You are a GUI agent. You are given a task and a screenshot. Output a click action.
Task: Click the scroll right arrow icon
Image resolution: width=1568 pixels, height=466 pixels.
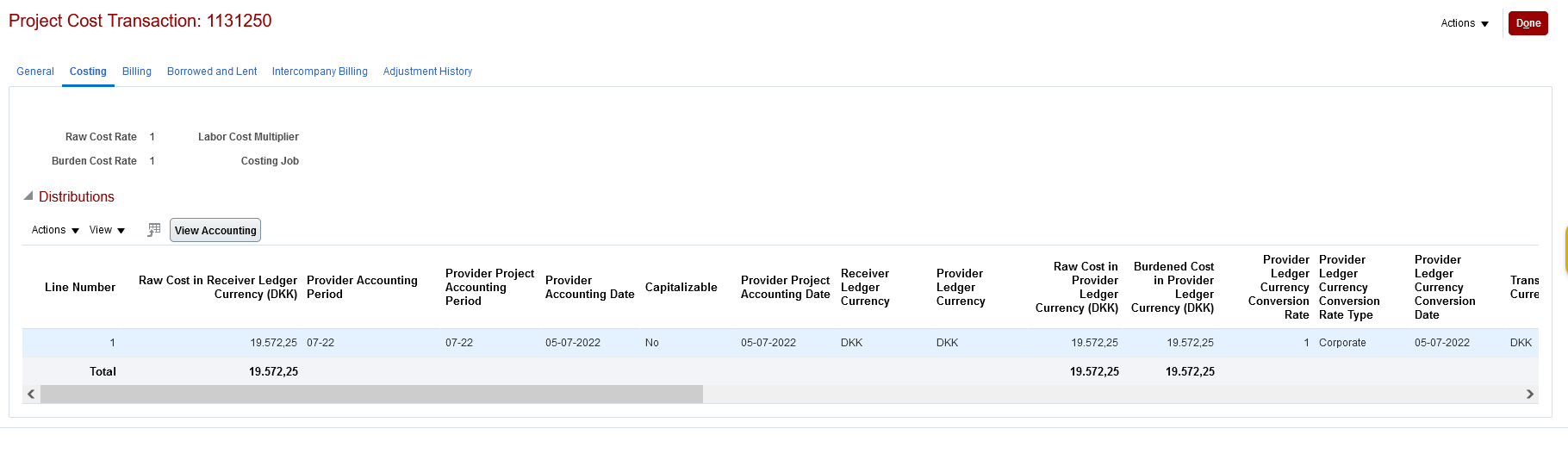click(x=1530, y=395)
